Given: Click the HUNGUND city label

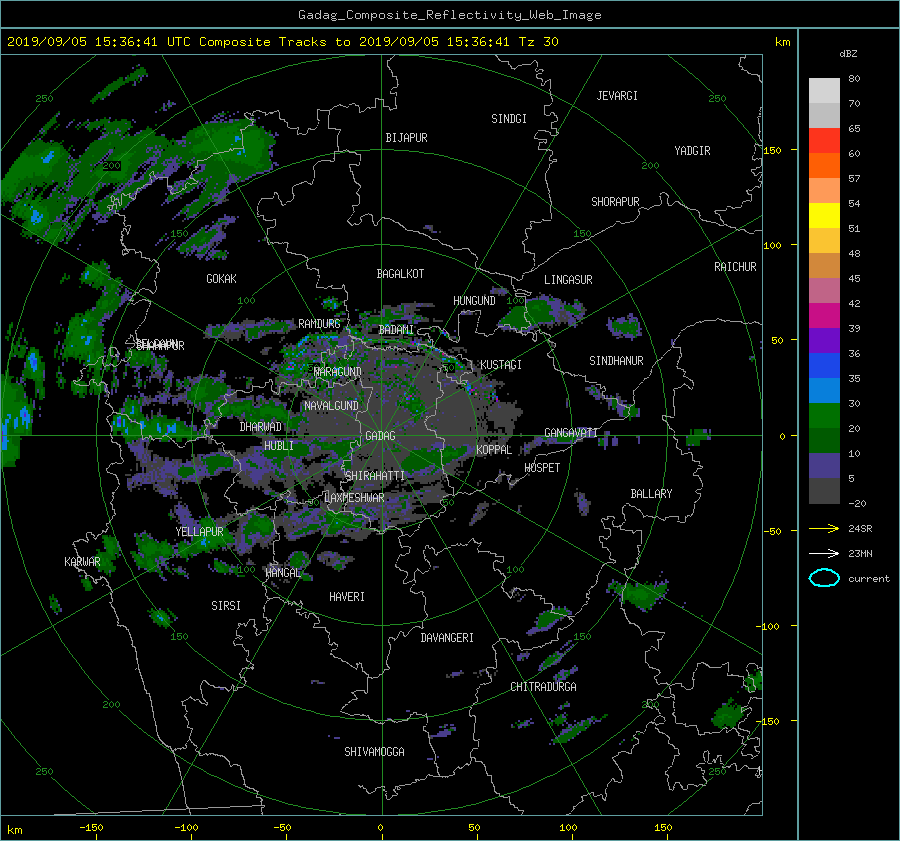Looking at the screenshot, I should [x=474, y=301].
